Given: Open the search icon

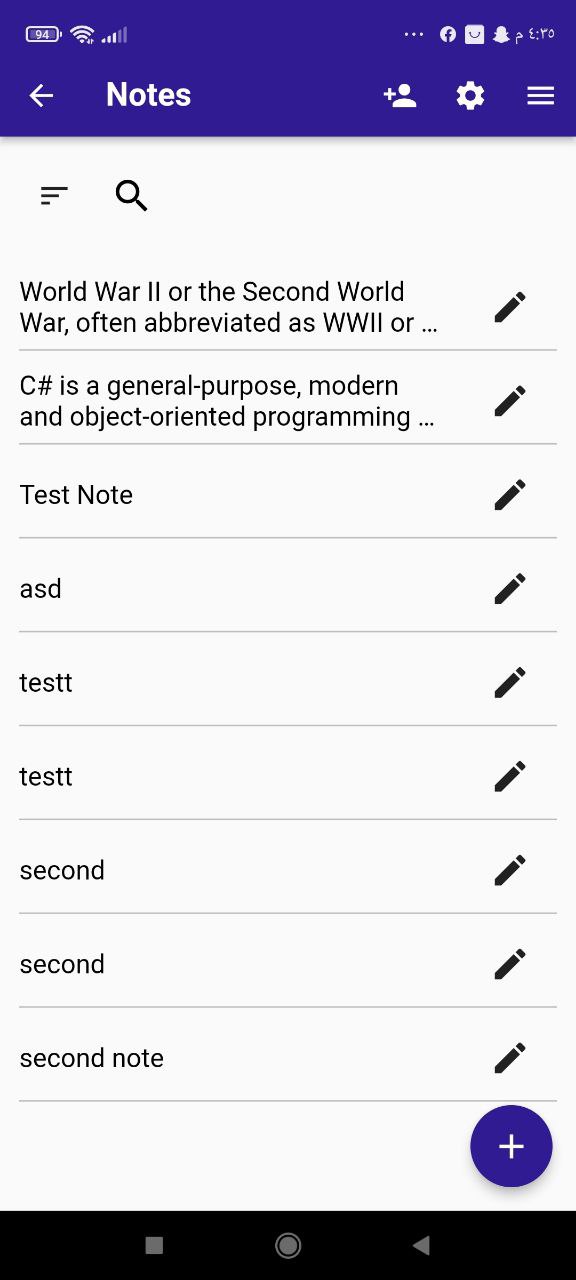Looking at the screenshot, I should [131, 196].
